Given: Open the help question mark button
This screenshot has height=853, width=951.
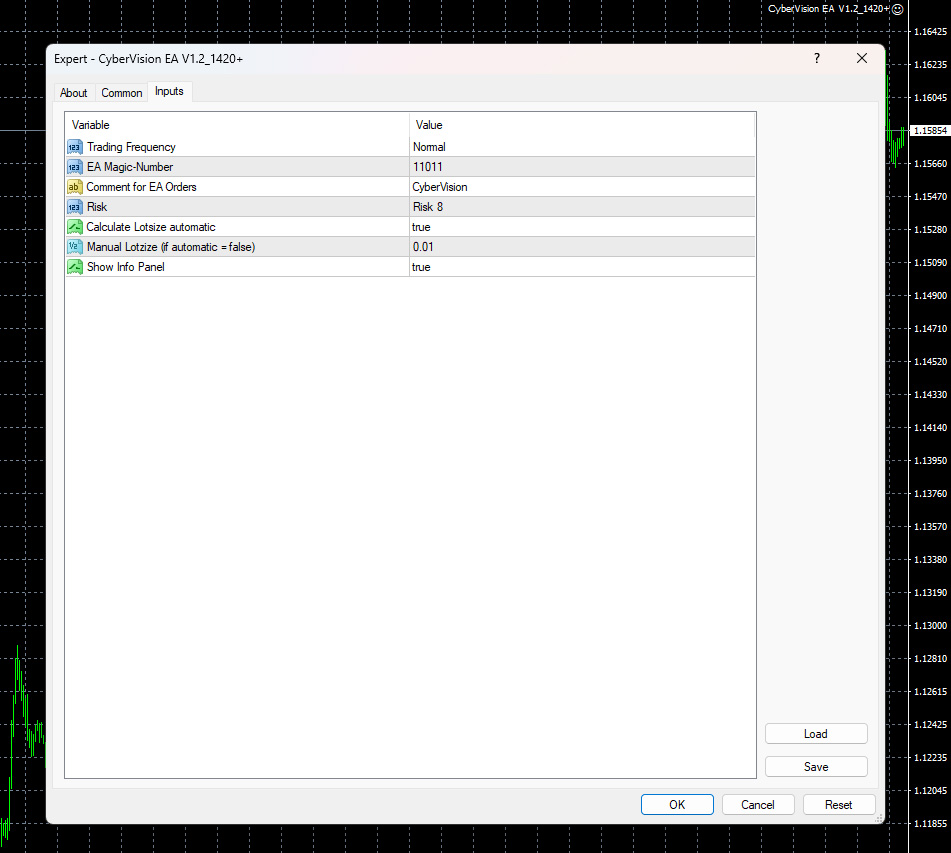Looking at the screenshot, I should pos(817,58).
